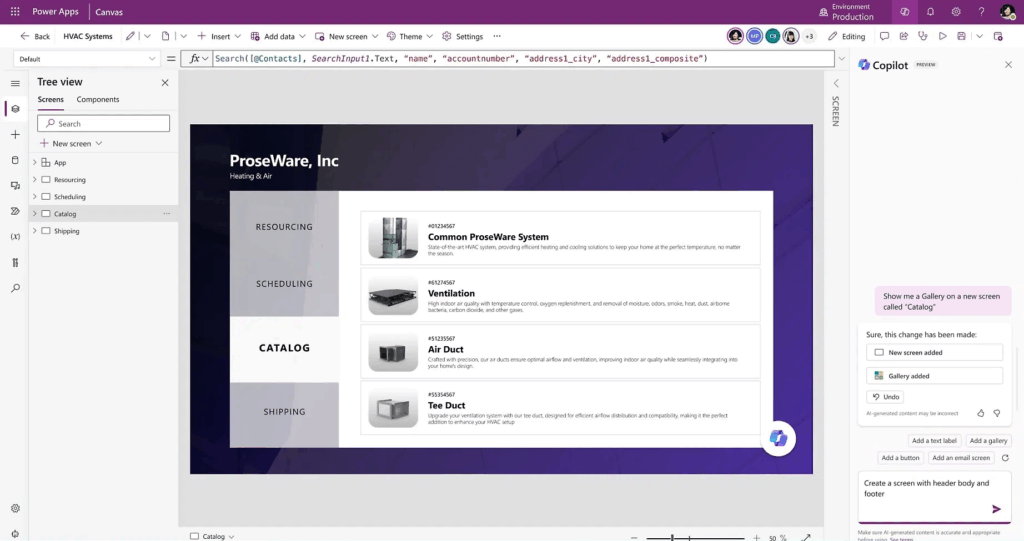1024x541 pixels.
Task: Expand the formula bar chevron
Action: coord(842,59)
